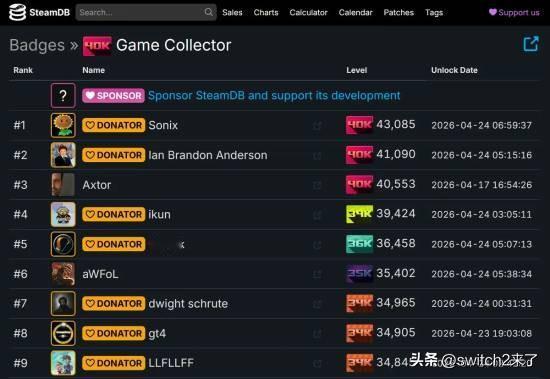Open the Patches menu item
The image size is (550, 379).
point(398,13)
